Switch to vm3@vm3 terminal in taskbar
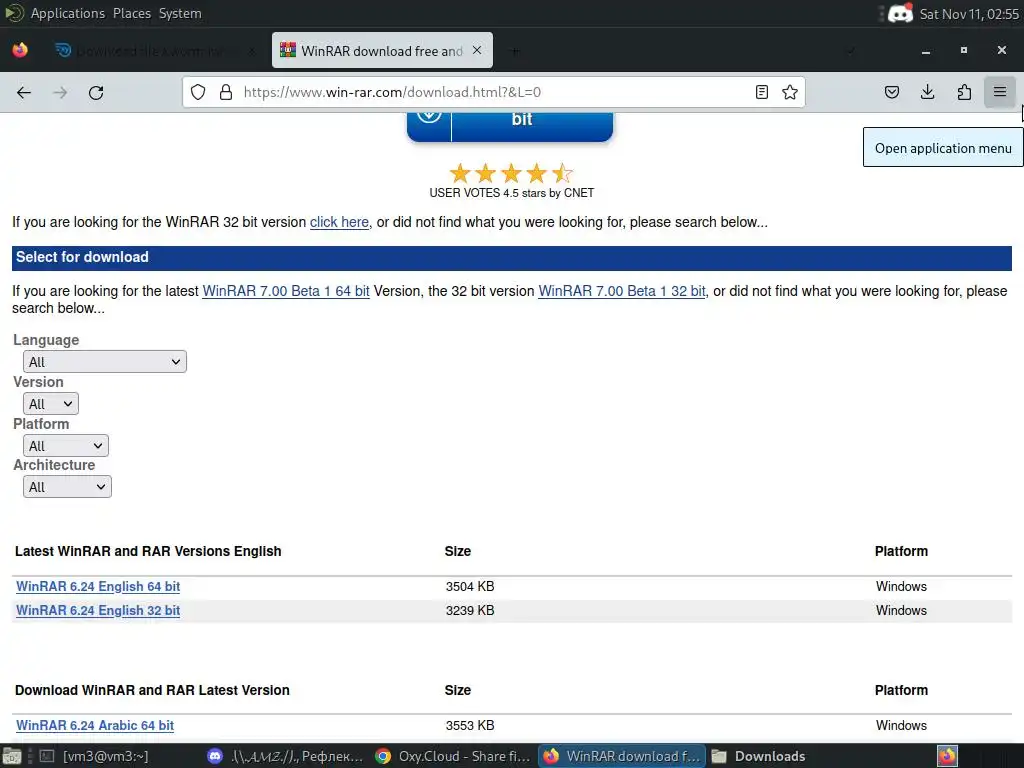The width and height of the screenshot is (1024, 768). point(95,756)
